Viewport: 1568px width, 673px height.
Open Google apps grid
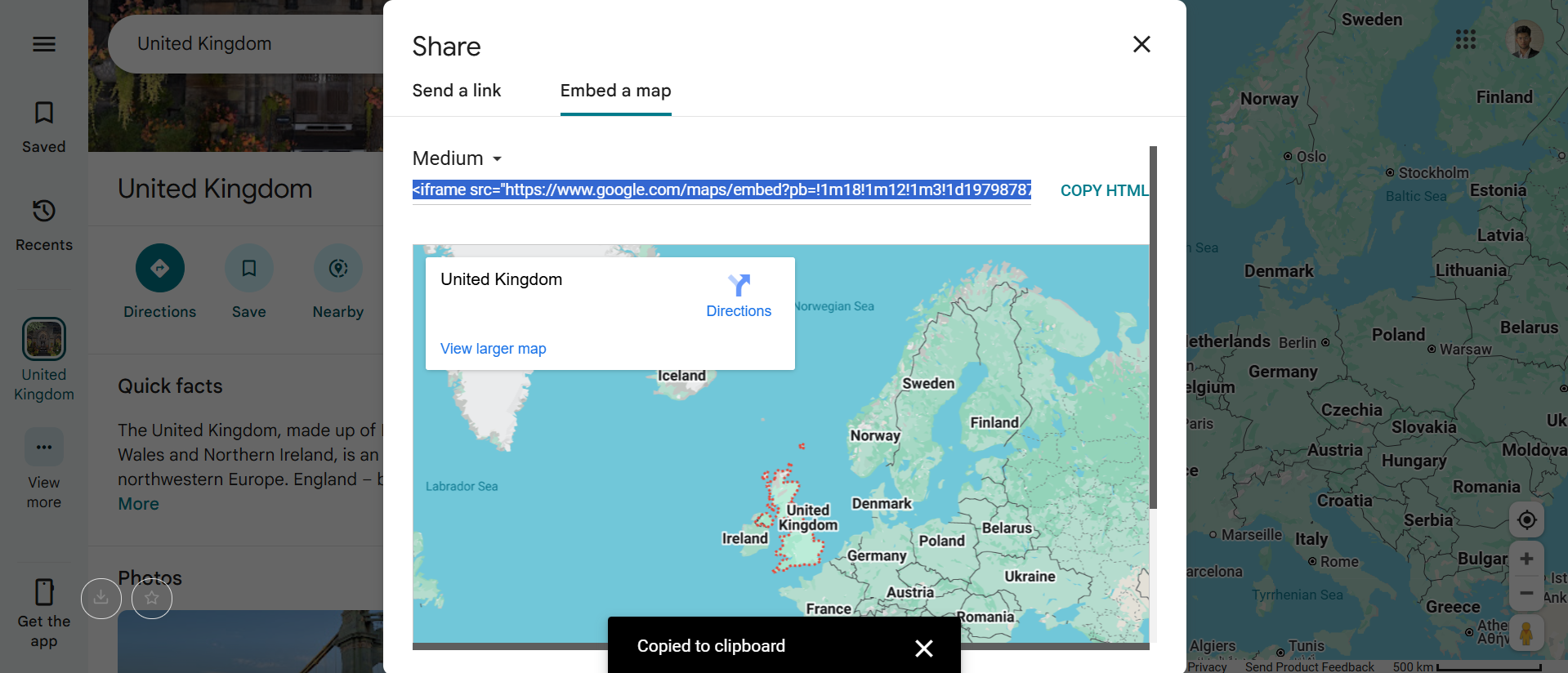[1465, 39]
